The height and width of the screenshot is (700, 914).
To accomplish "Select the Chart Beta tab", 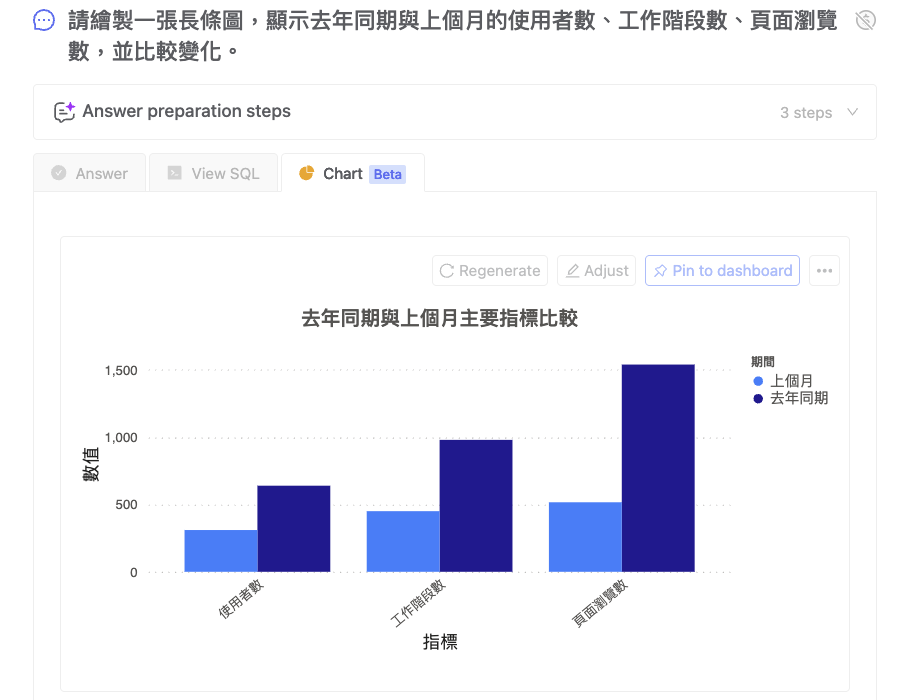I will pos(353,173).
